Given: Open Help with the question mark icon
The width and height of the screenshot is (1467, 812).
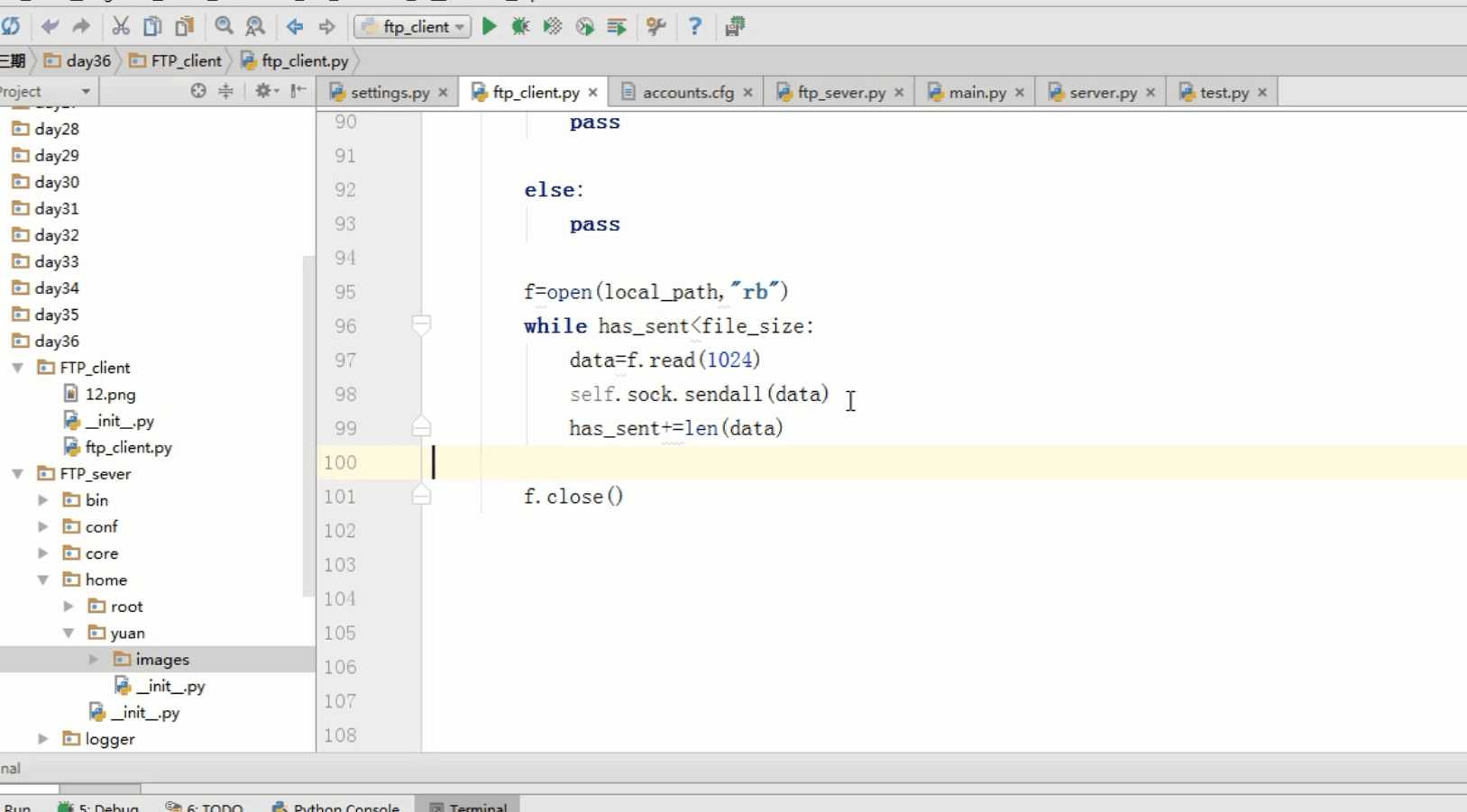Looking at the screenshot, I should coord(694,26).
